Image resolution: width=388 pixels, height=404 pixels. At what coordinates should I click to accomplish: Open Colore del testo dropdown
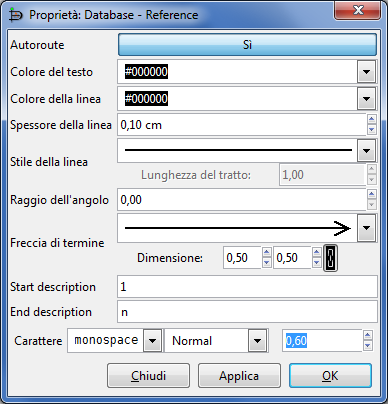[x=366, y=72]
